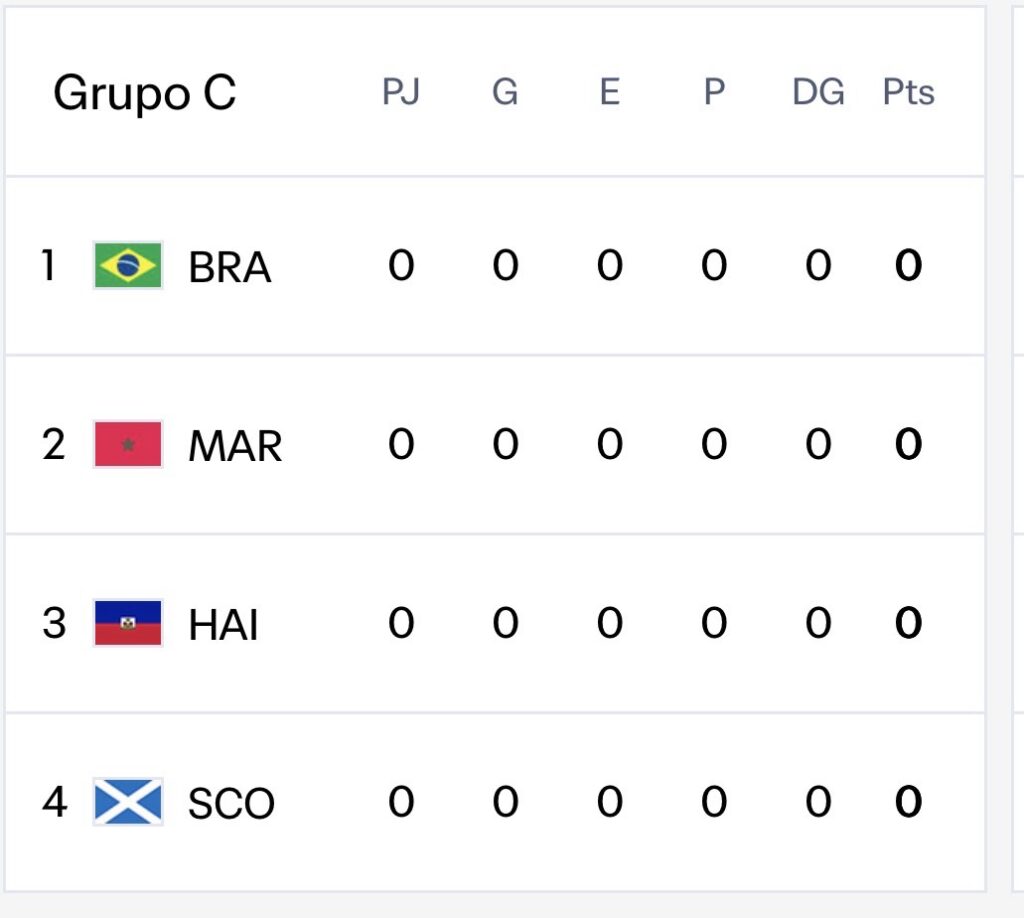Image resolution: width=1024 pixels, height=918 pixels.
Task: Open the MAR team link
Action: click(235, 445)
